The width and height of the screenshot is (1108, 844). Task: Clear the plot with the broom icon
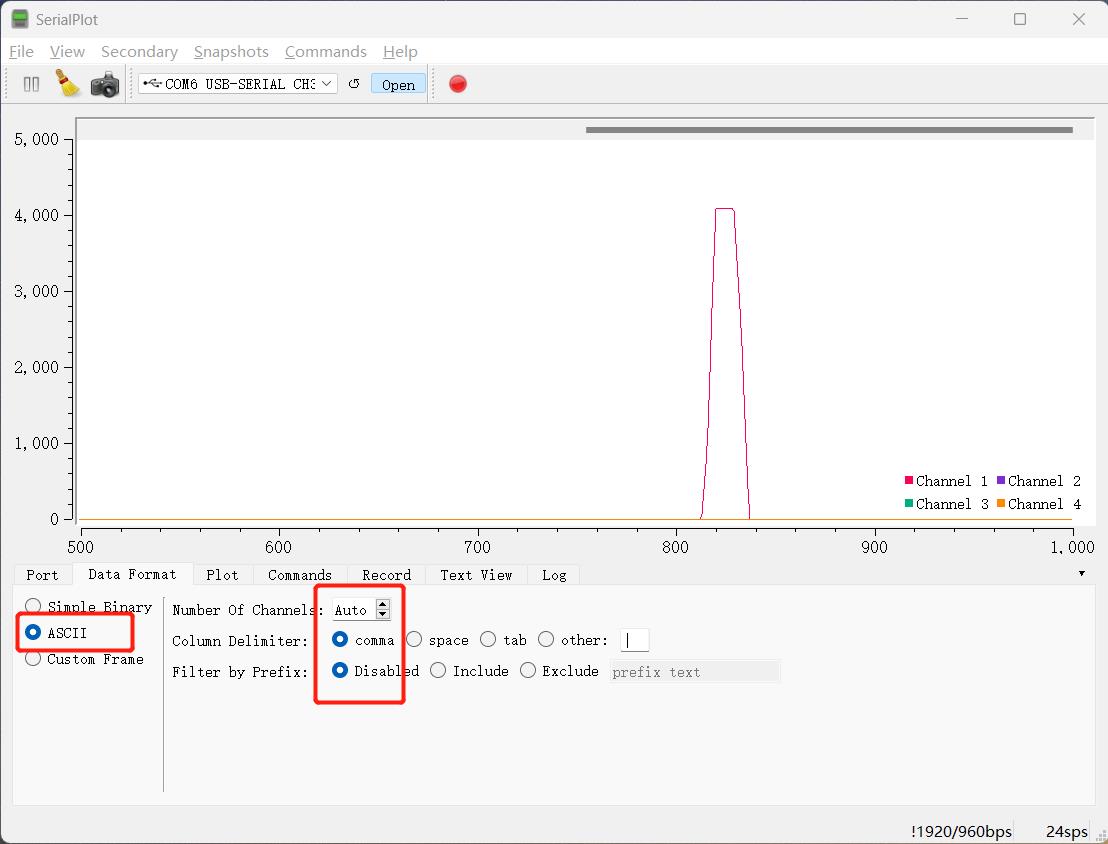pyautogui.click(x=68, y=83)
